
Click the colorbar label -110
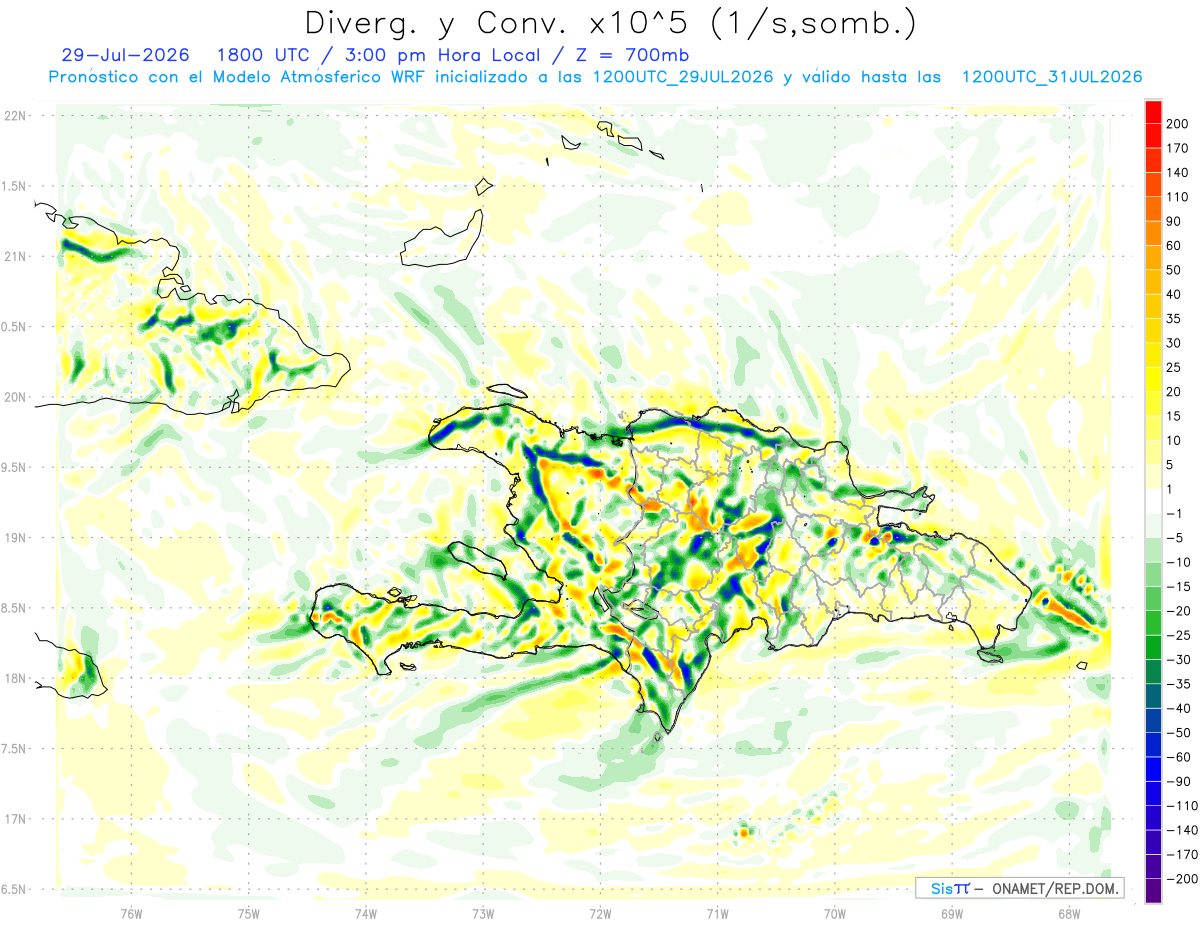pos(1180,805)
